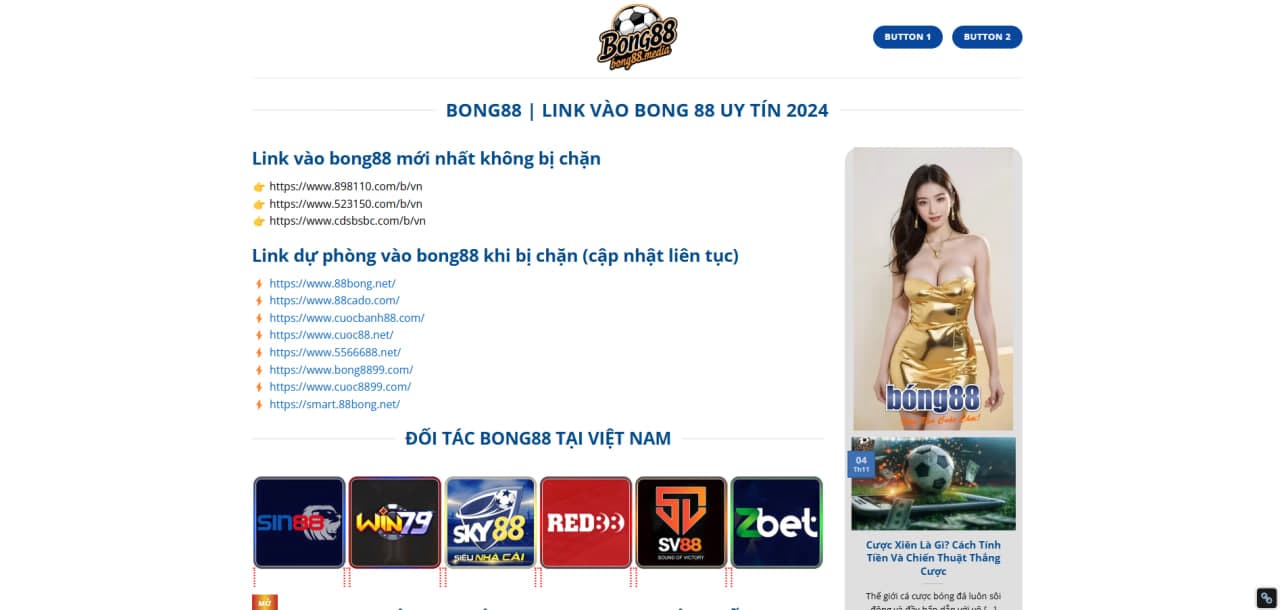The width and height of the screenshot is (1280, 610).
Task: Open the golden dress bong88 banner
Action: tap(933, 290)
